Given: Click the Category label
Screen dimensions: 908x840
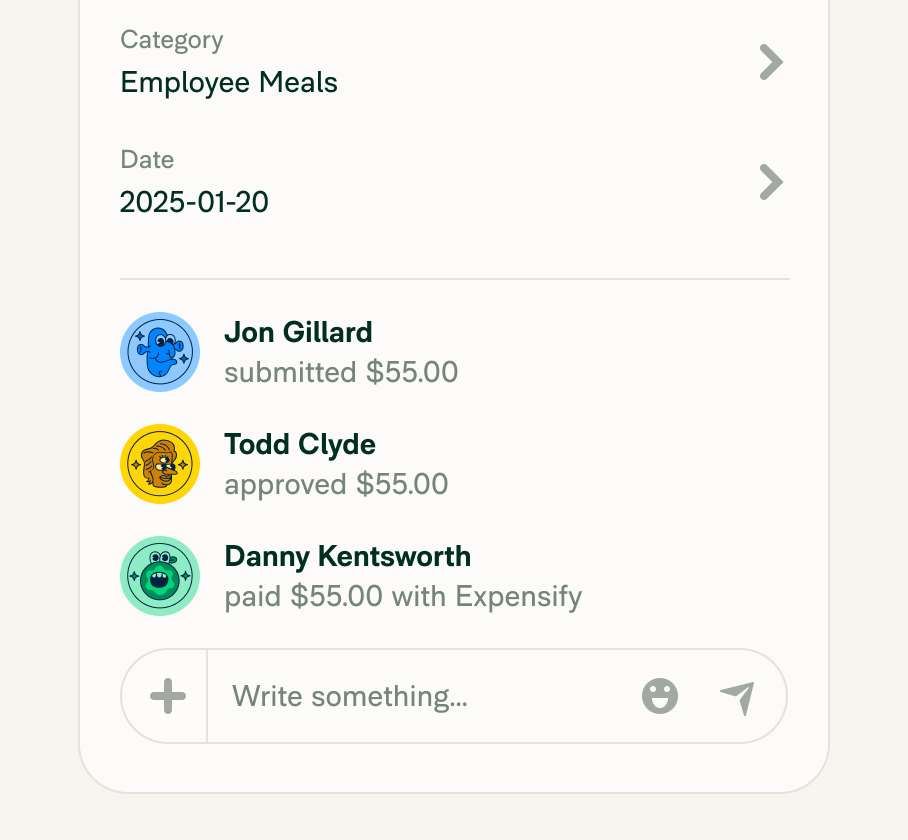Looking at the screenshot, I should click(171, 40).
